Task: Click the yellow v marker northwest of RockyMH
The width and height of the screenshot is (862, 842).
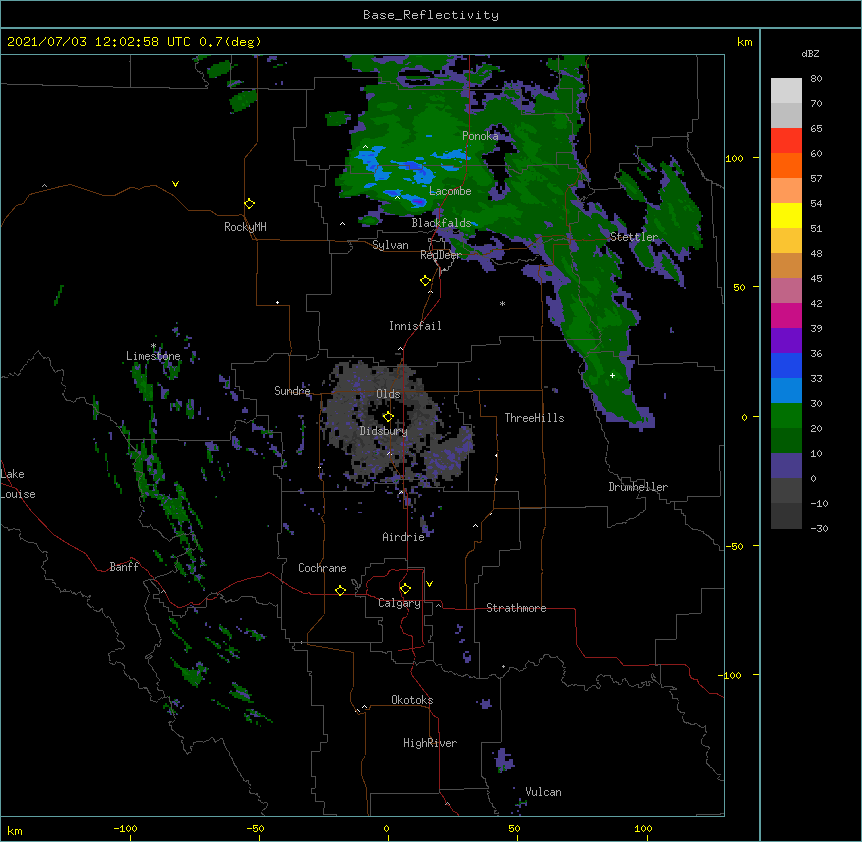Action: pos(175,184)
